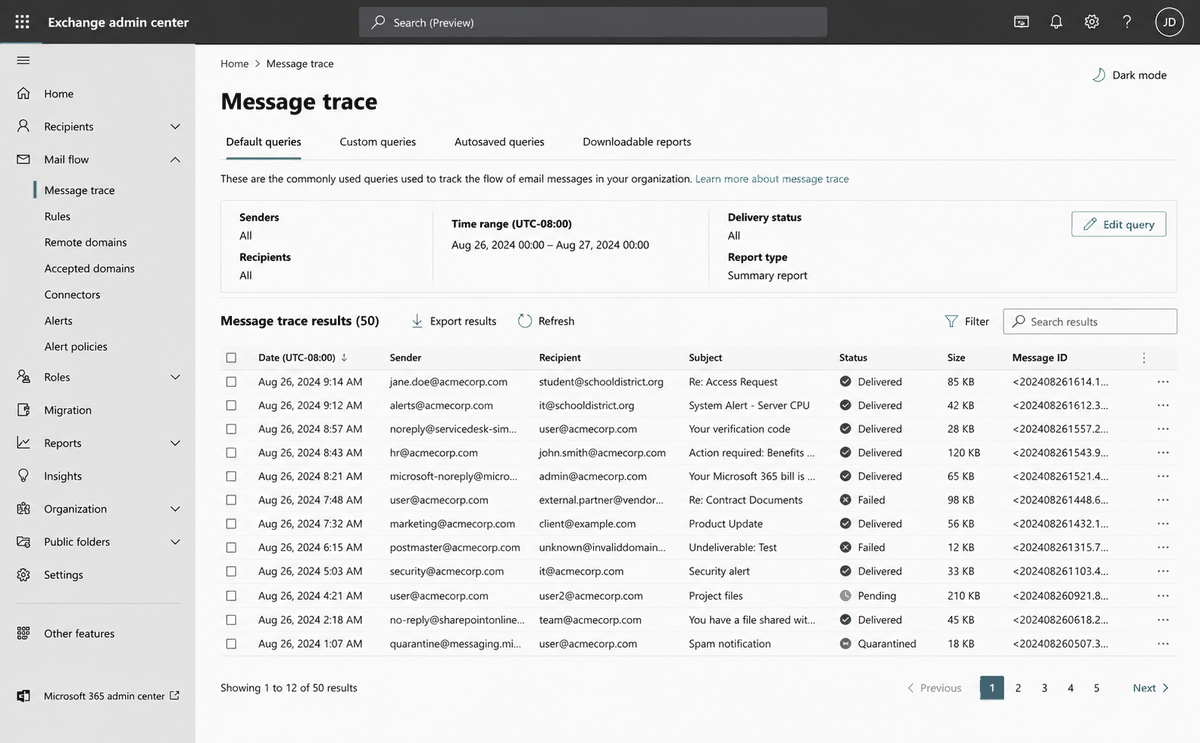This screenshot has width=1200, height=743.
Task: Click the column options vertical dots
Action: (1144, 358)
